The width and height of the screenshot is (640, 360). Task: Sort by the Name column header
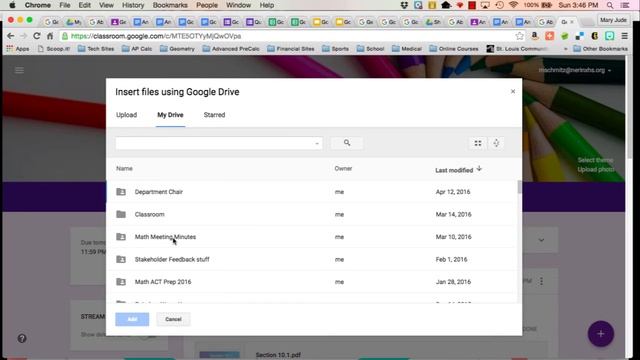[x=124, y=169]
